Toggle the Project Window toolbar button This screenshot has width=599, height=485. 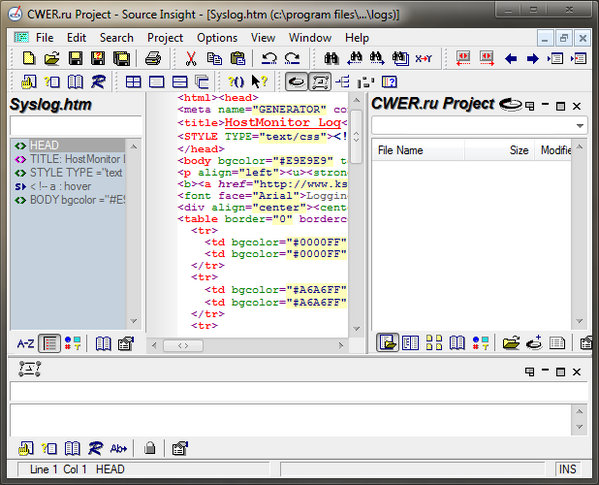pos(296,81)
